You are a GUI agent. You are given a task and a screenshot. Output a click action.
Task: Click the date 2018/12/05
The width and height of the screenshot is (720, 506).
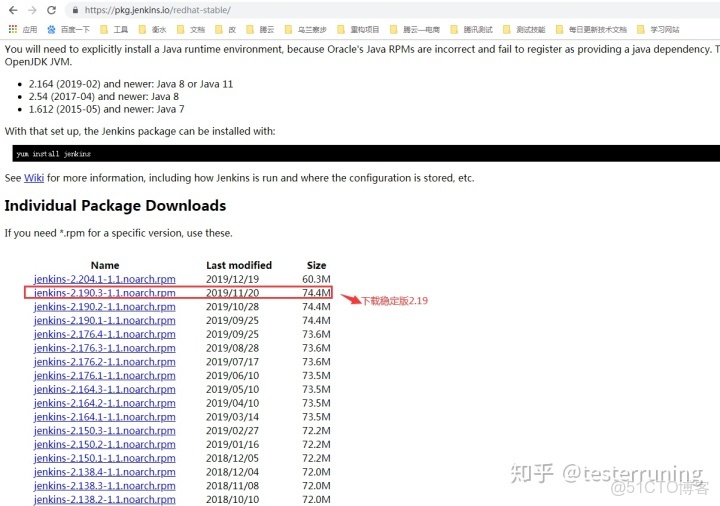(x=232, y=458)
